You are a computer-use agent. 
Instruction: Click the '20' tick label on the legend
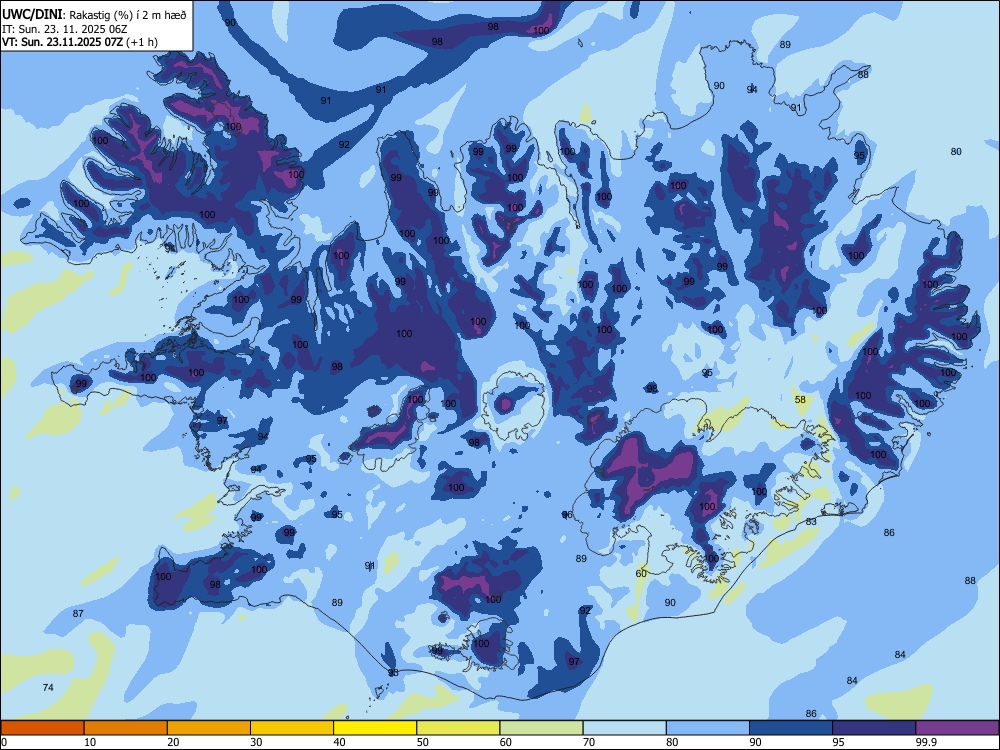pyautogui.click(x=173, y=742)
